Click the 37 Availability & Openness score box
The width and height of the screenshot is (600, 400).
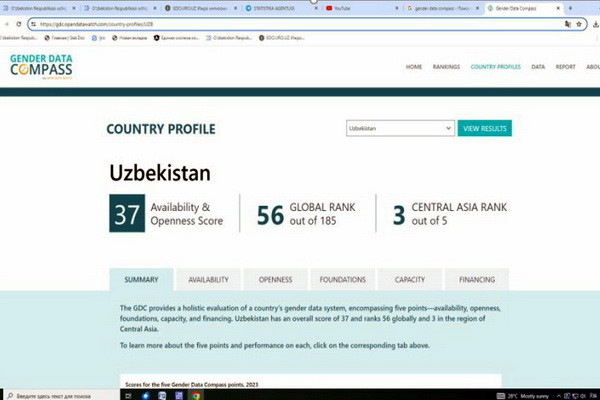click(127, 213)
